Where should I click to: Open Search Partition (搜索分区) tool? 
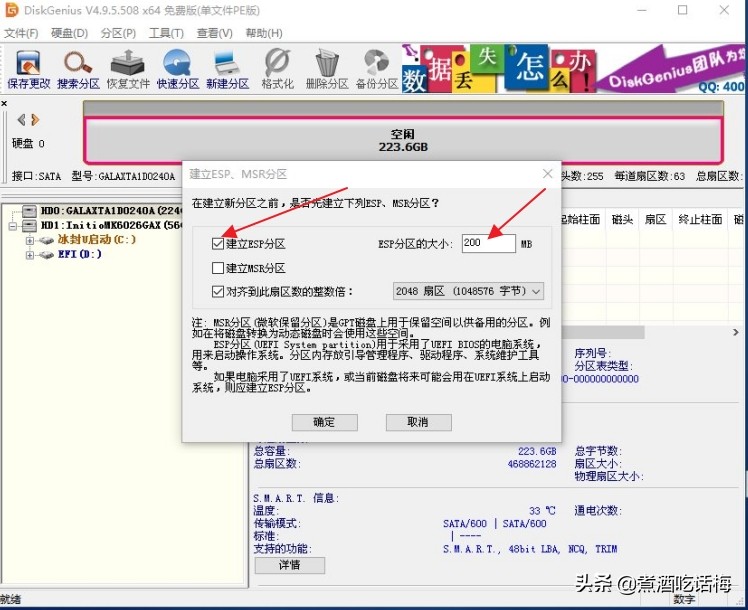78,69
